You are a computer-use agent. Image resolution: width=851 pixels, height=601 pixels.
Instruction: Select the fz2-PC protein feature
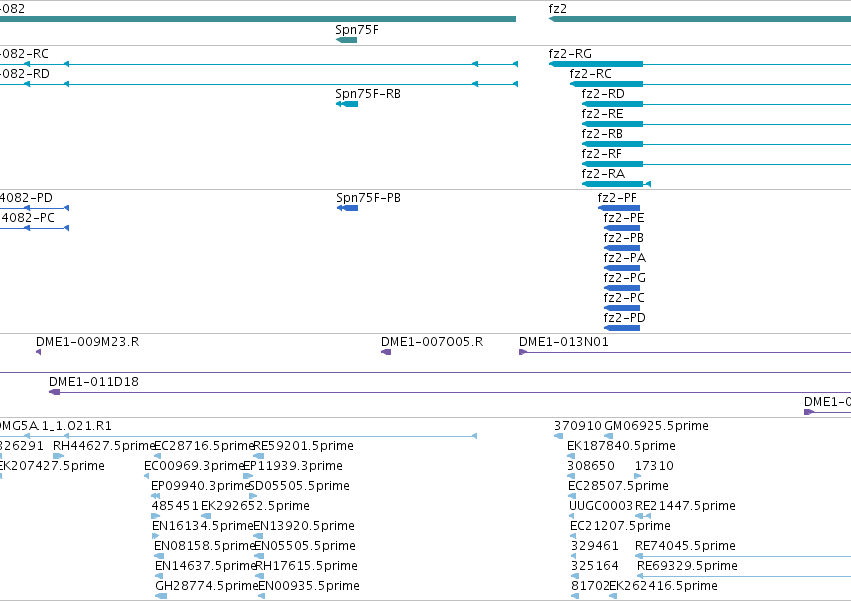622,308
